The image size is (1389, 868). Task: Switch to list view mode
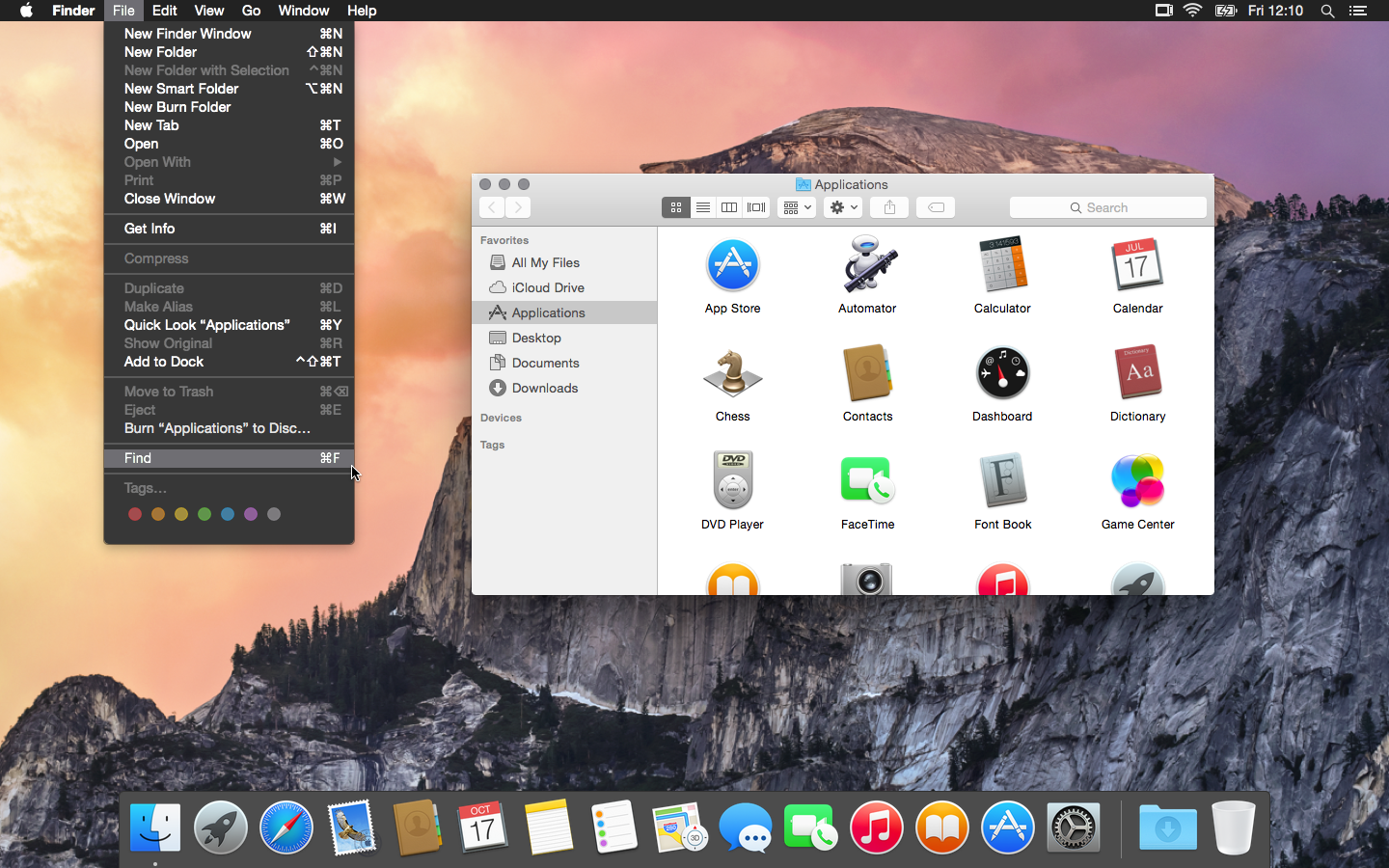pyautogui.click(x=703, y=207)
